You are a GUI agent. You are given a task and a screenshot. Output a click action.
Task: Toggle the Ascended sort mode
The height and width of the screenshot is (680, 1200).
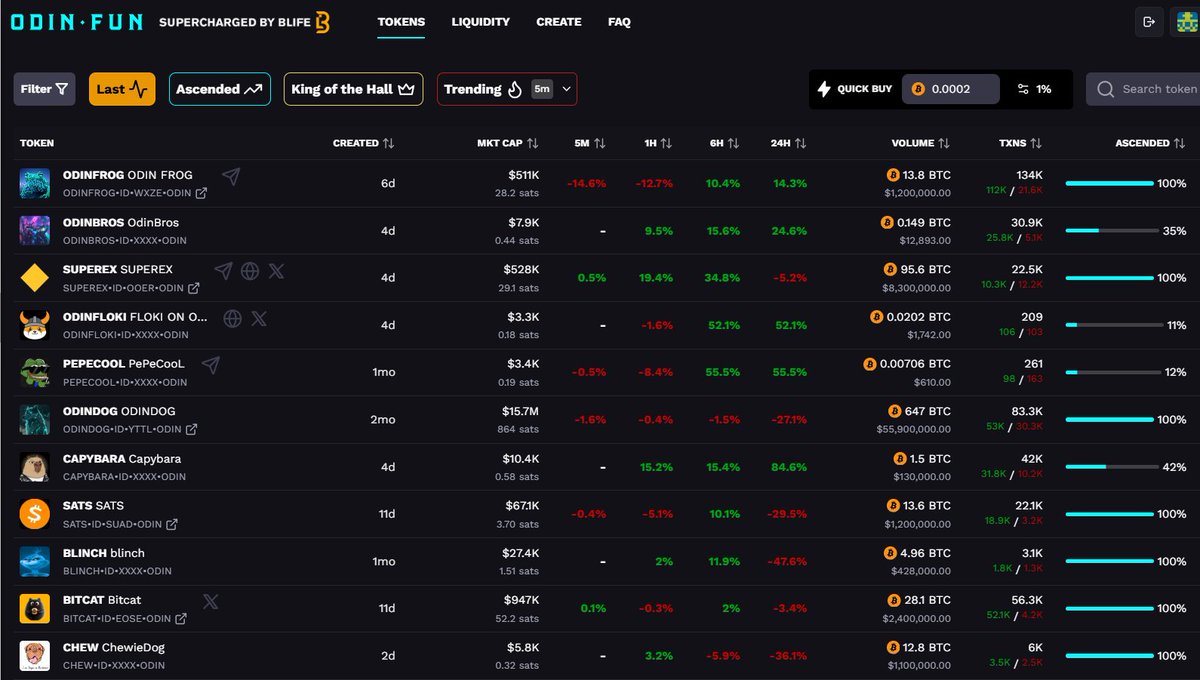click(219, 89)
